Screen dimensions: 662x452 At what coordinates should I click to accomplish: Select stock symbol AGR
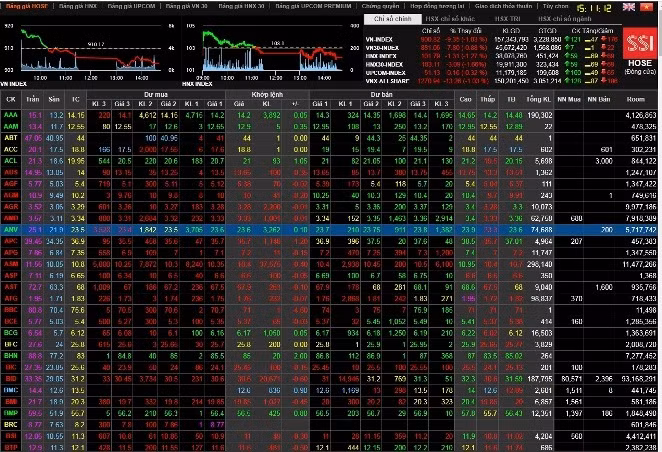(x=11, y=207)
